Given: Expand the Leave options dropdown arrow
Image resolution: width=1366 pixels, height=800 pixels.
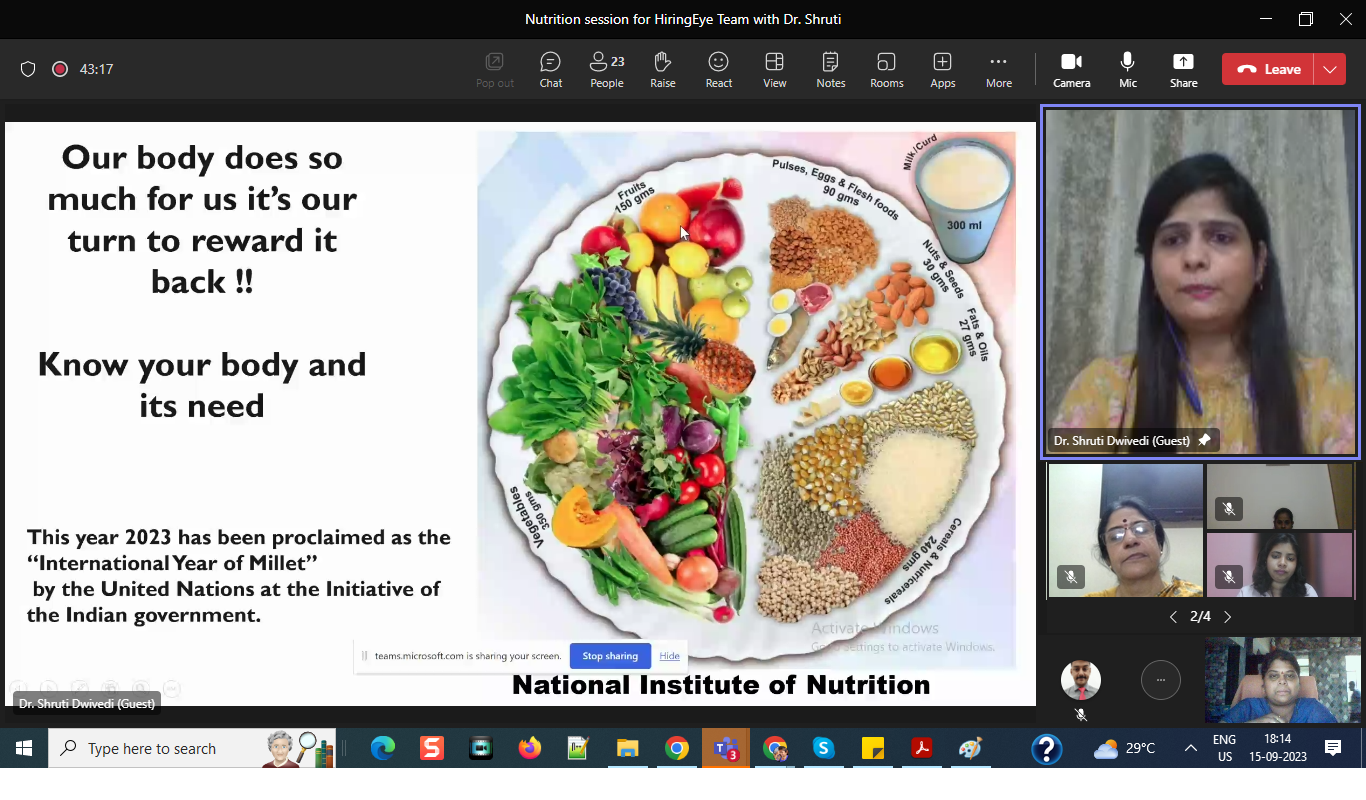Looking at the screenshot, I should click(1329, 69).
